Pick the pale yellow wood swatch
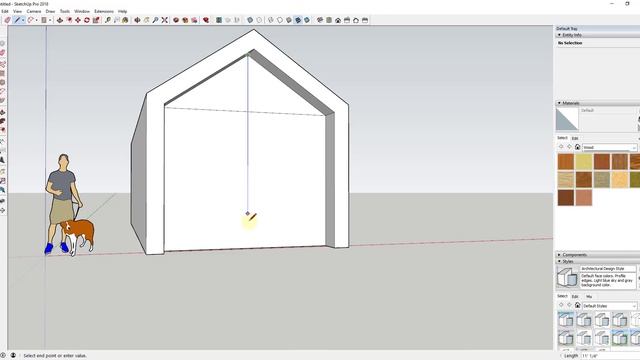The height and width of the screenshot is (360, 640). [584, 162]
